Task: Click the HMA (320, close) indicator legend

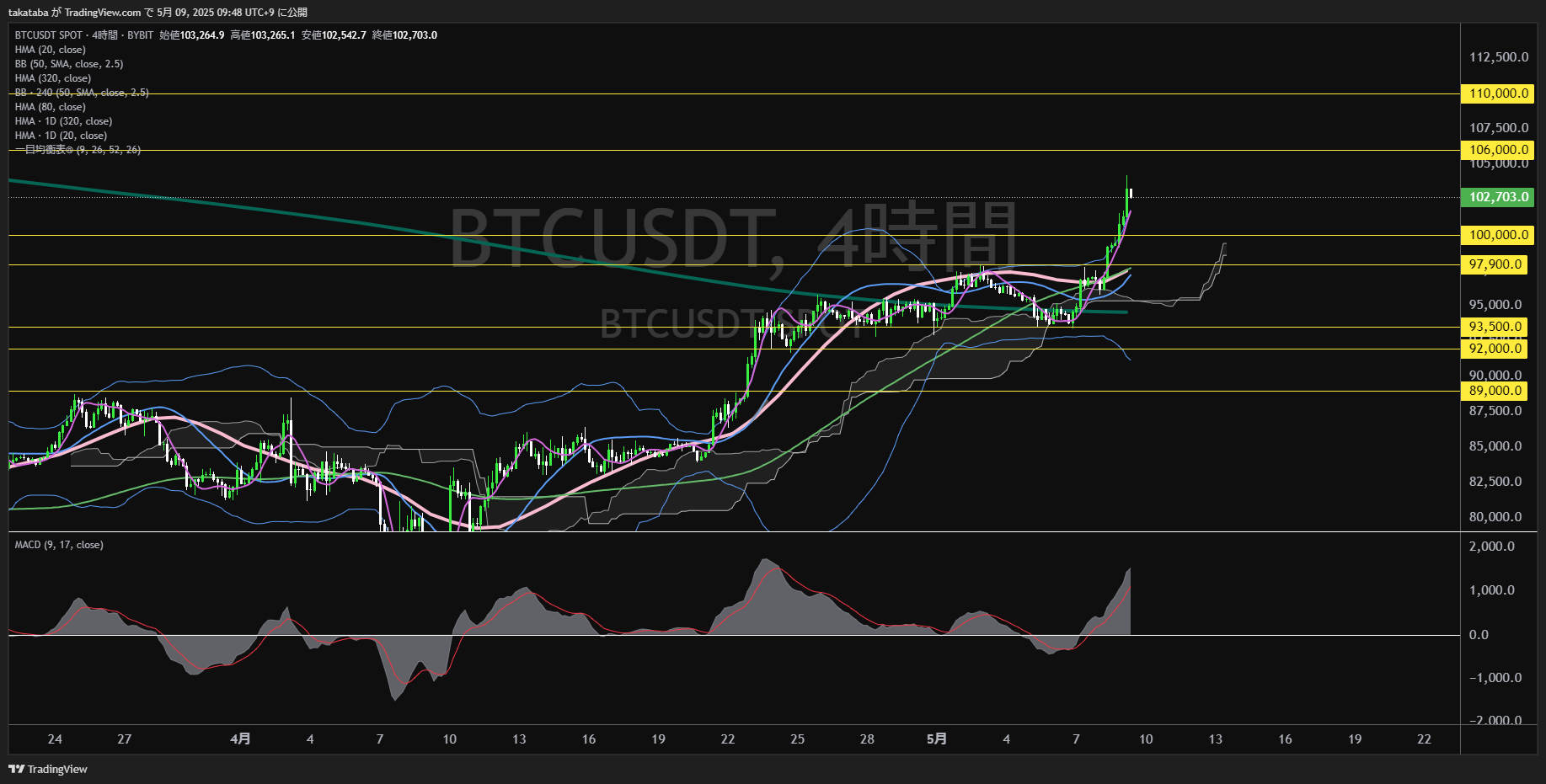Action: pos(53,78)
